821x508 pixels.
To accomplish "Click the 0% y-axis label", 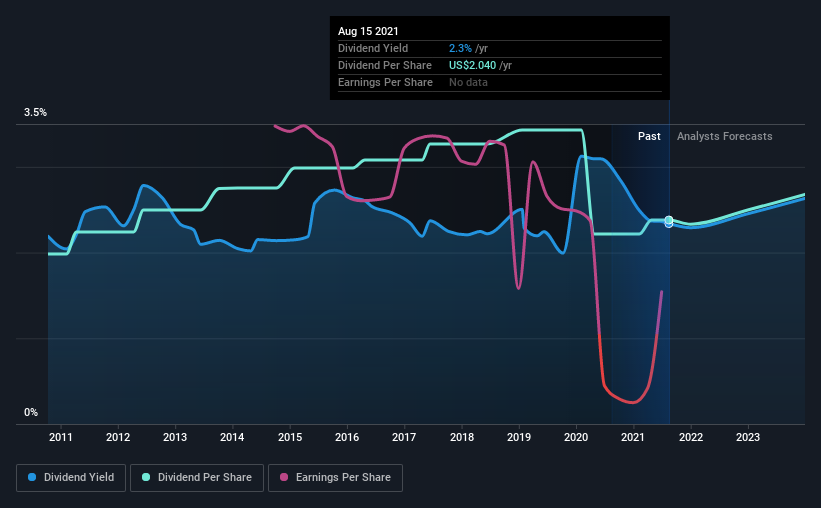I will pyautogui.click(x=31, y=412).
